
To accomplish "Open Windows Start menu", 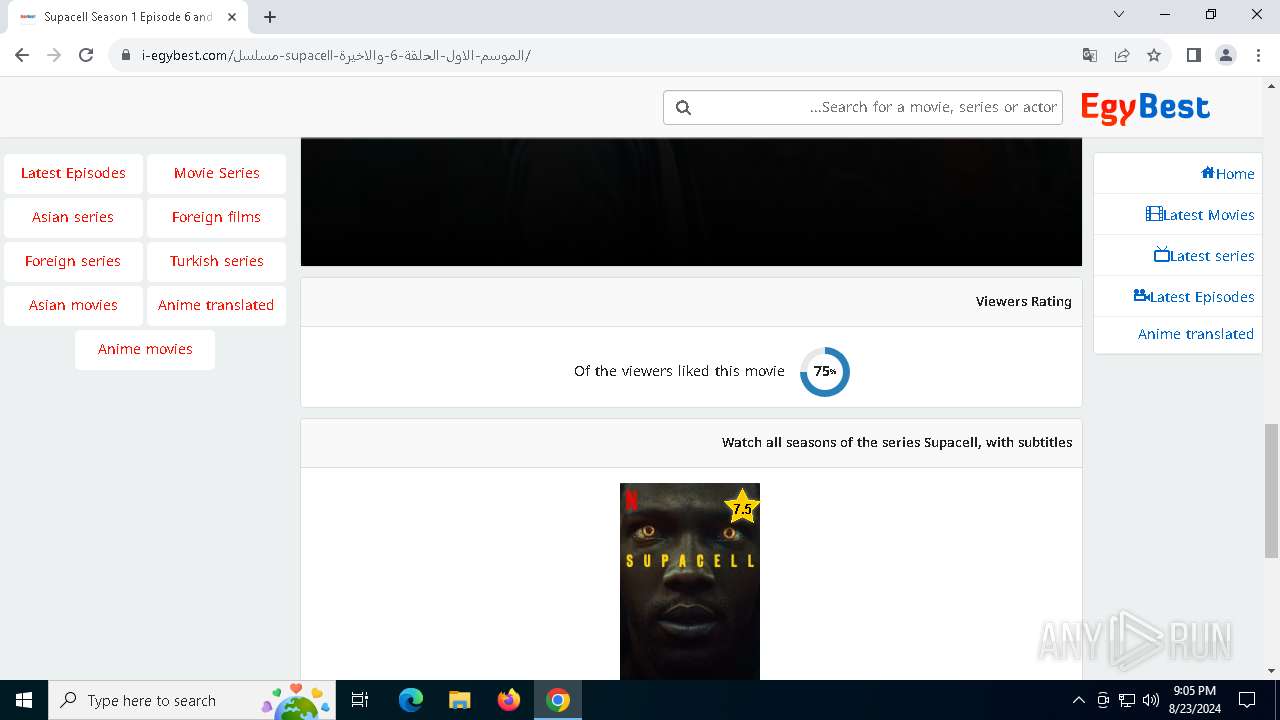I will (24, 700).
